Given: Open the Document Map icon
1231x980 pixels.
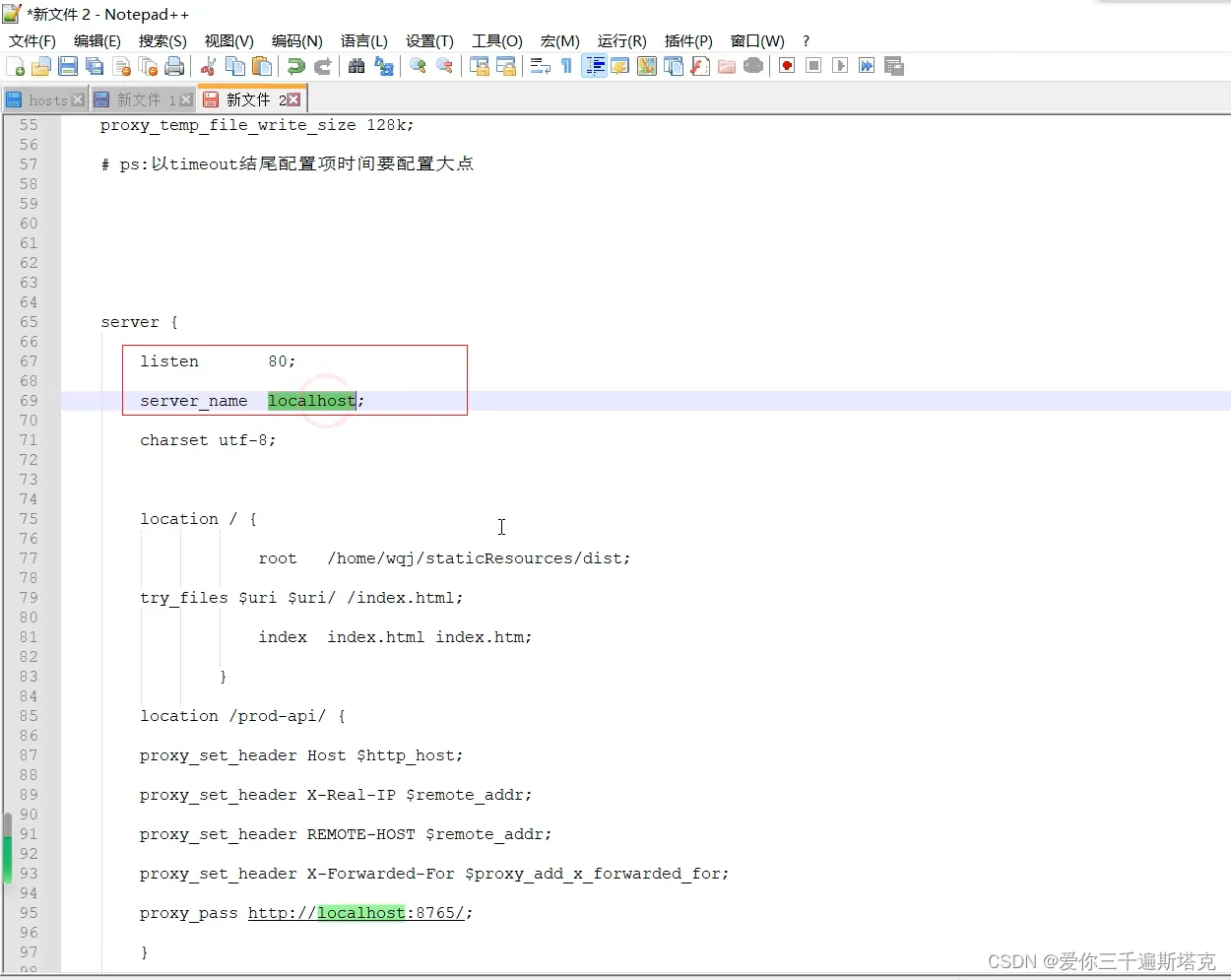Looking at the screenshot, I should pos(647,66).
